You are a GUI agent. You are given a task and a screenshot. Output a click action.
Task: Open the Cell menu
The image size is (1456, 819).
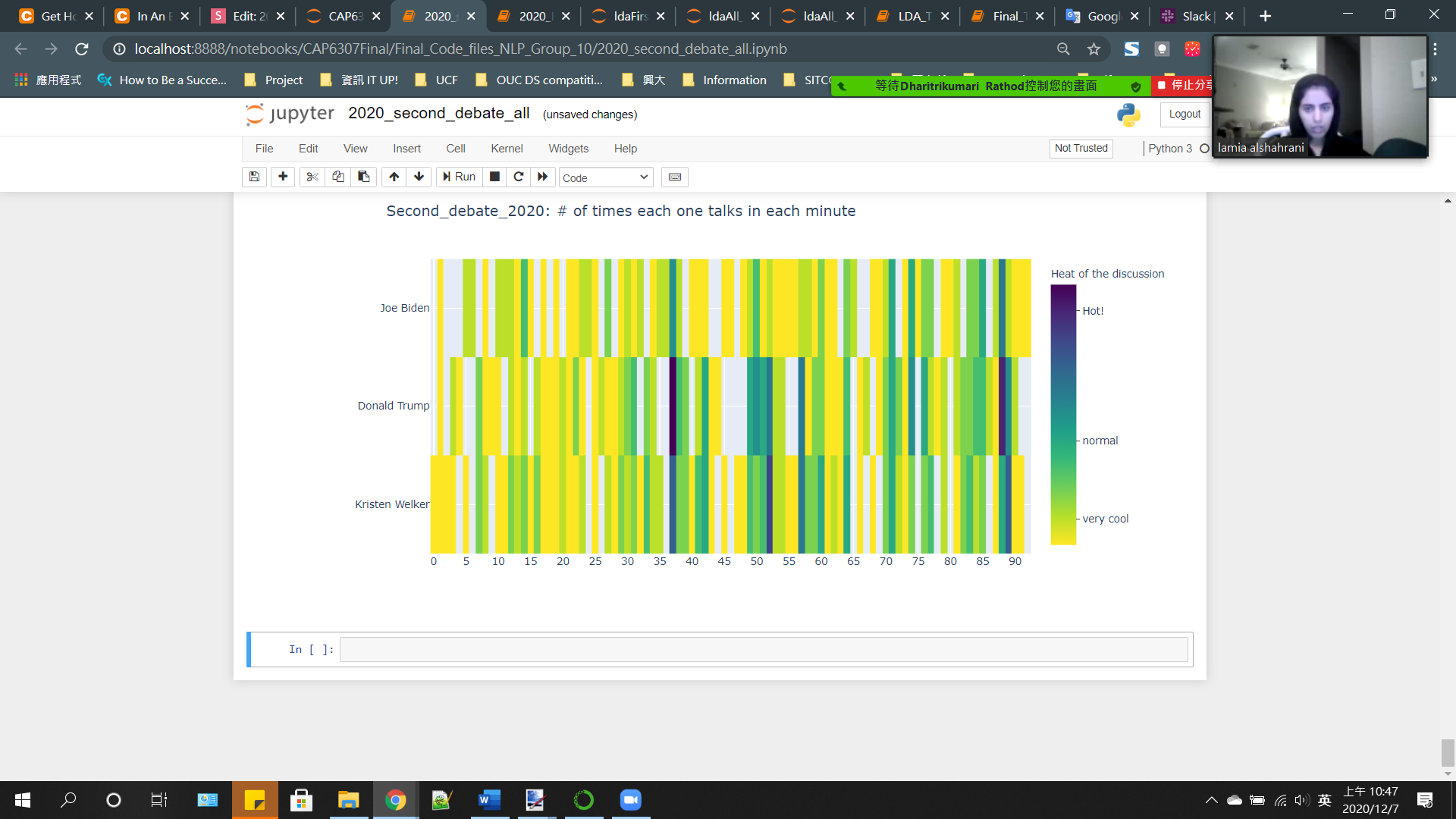[x=455, y=149]
